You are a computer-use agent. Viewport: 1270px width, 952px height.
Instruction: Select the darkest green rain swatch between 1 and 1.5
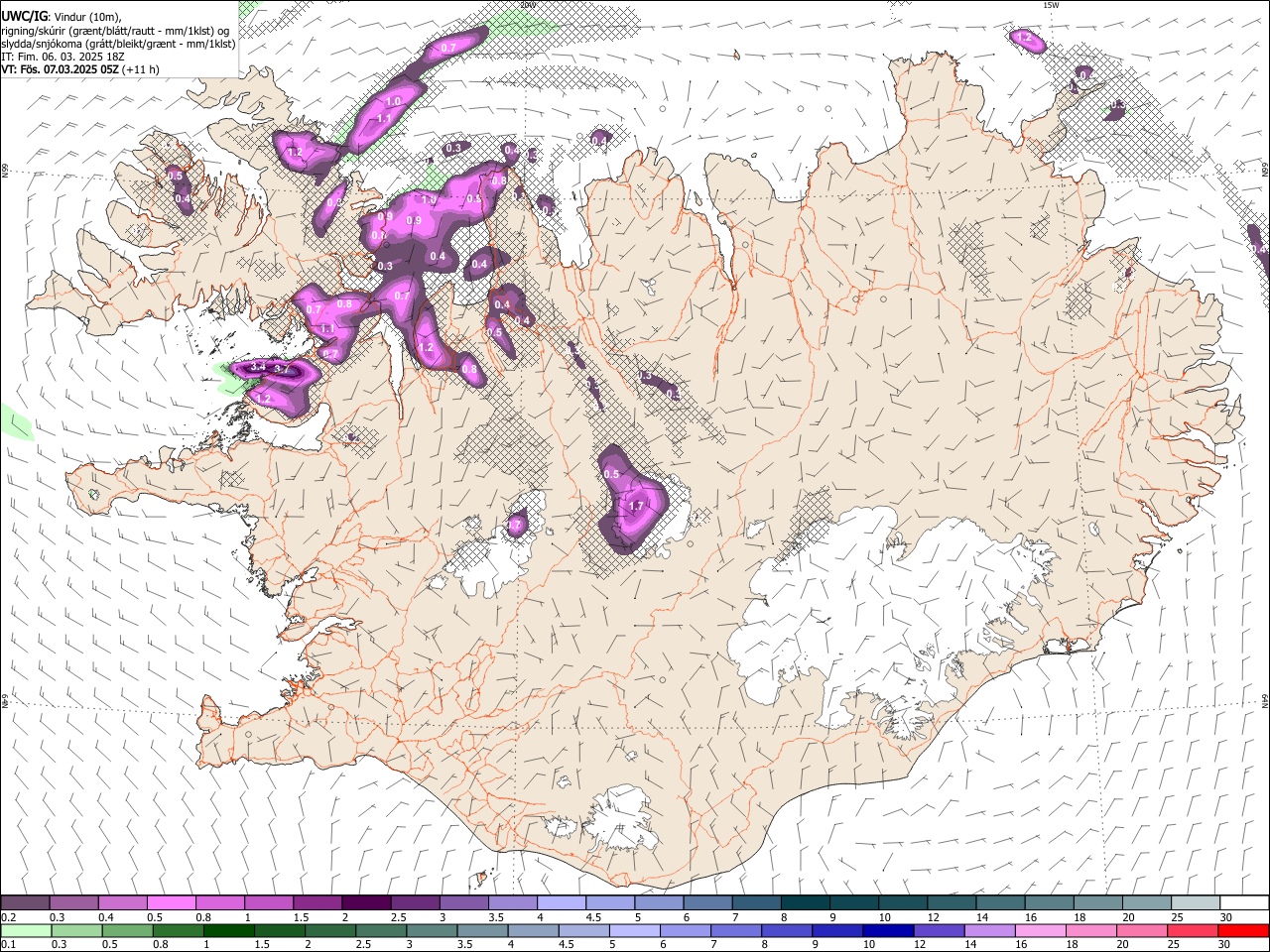point(228,930)
